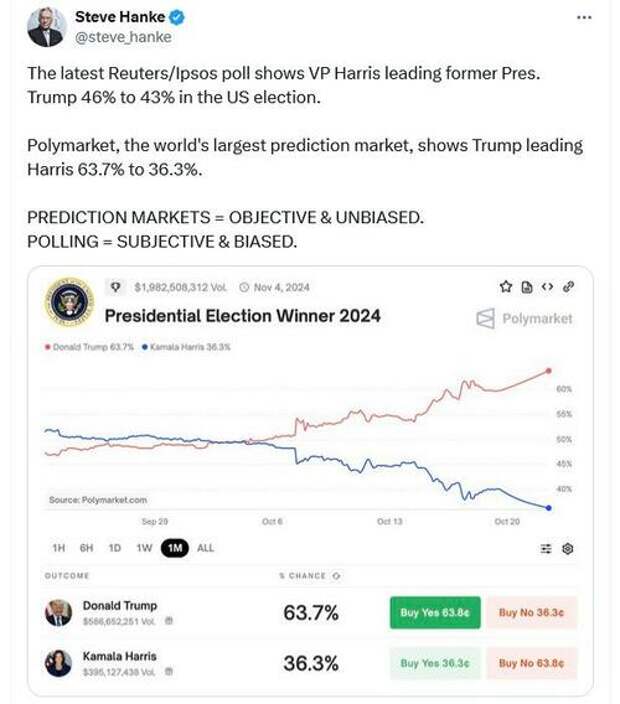Open the embed code icon
This screenshot has height=704, width=620.
pyautogui.click(x=546, y=287)
